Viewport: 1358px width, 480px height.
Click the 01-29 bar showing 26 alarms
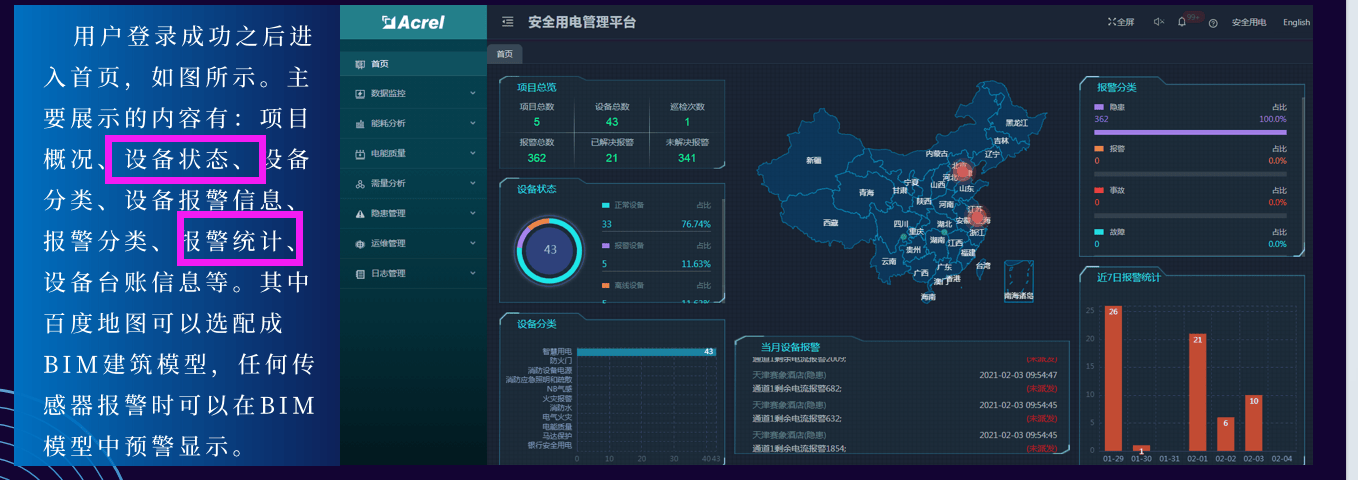pyautogui.click(x=1112, y=380)
